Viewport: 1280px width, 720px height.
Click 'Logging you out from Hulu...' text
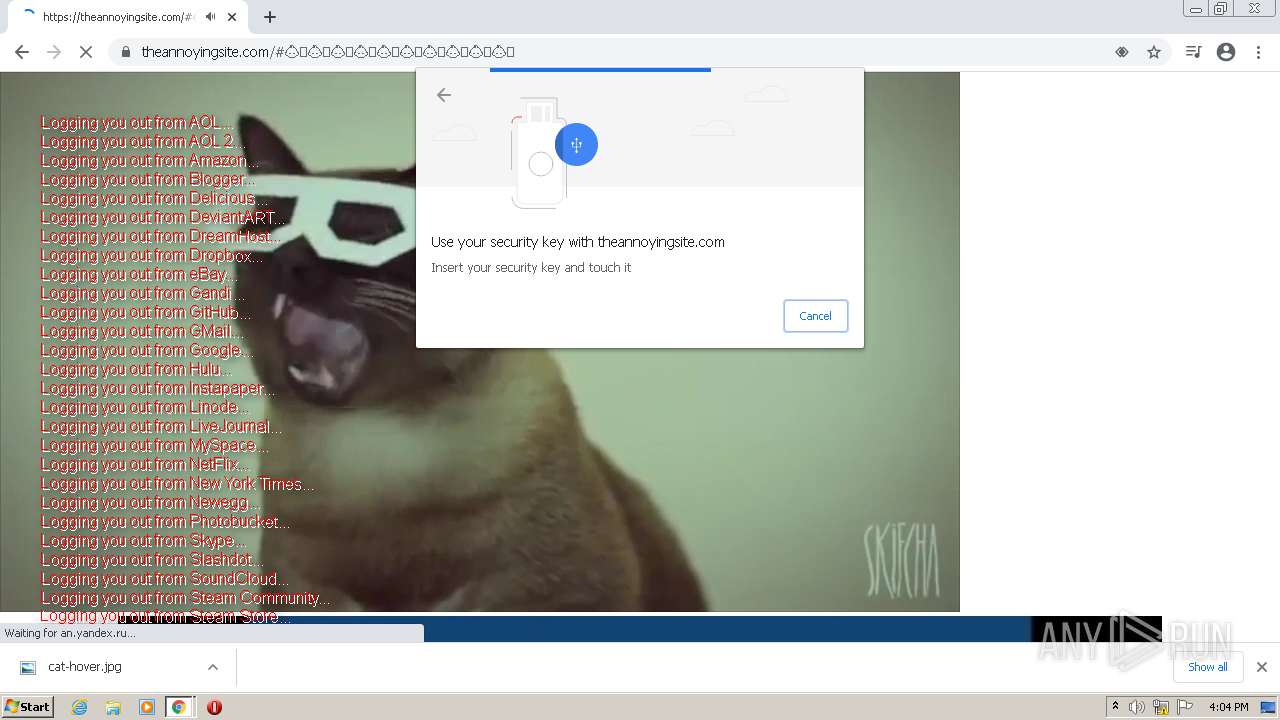136,370
